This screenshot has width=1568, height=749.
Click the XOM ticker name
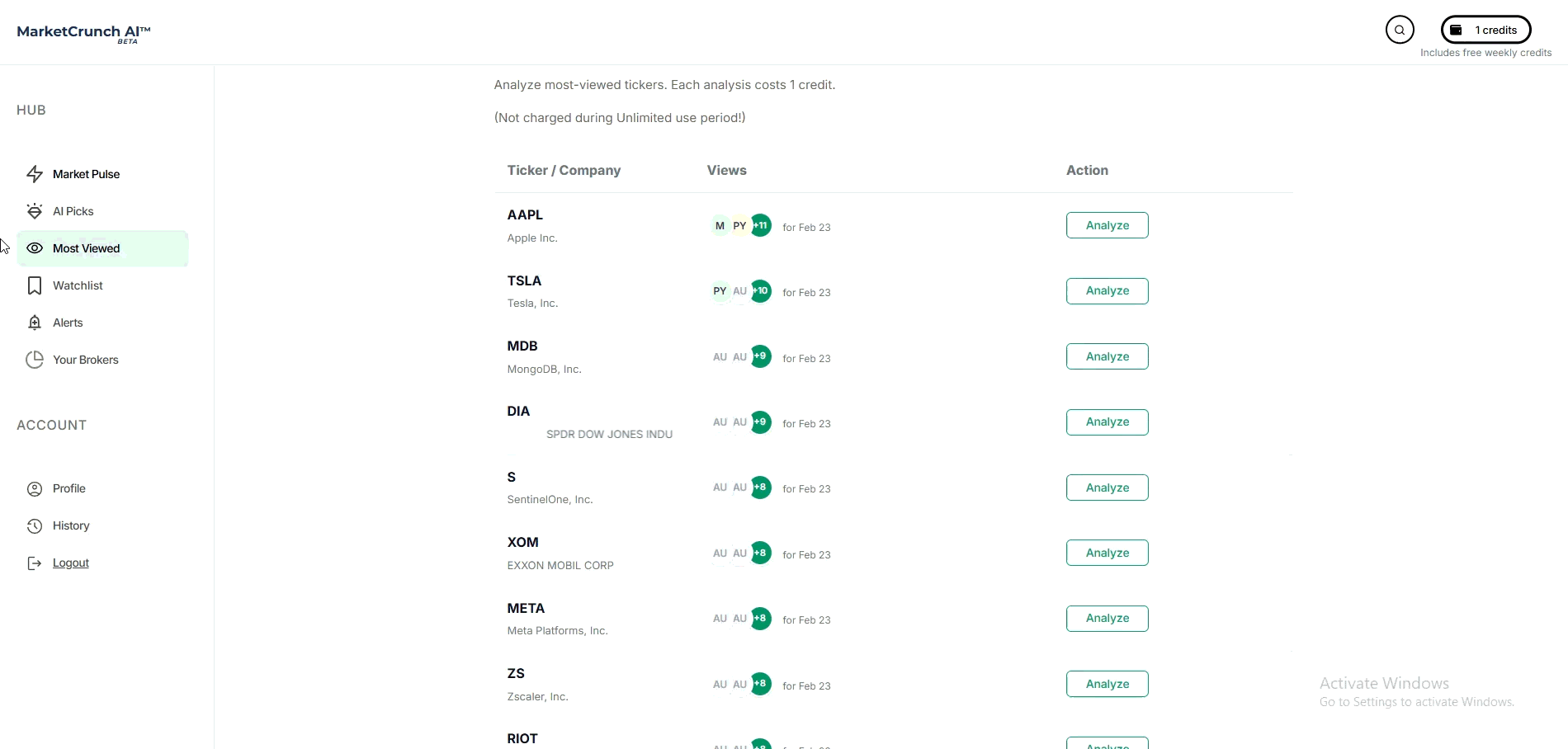click(523, 542)
